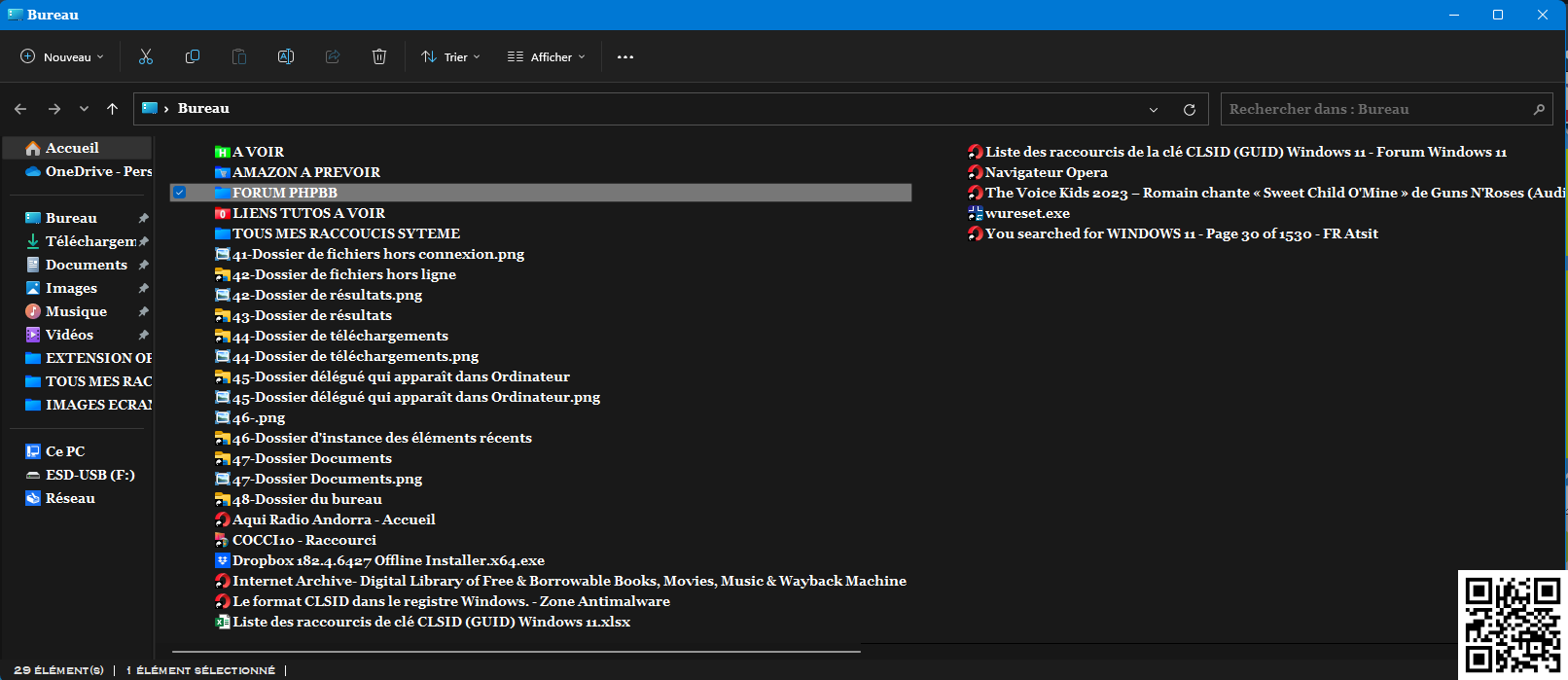
Task: Select the Navigateur Opera shortcut
Action: (1046, 172)
